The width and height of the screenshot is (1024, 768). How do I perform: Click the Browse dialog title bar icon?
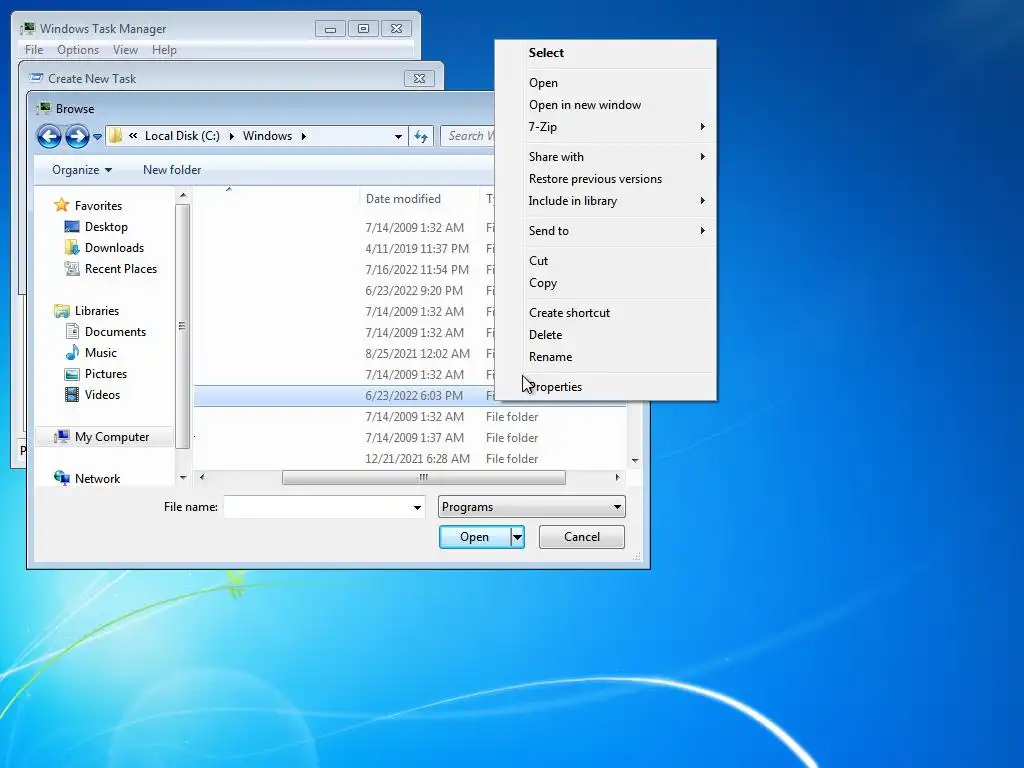pos(44,108)
